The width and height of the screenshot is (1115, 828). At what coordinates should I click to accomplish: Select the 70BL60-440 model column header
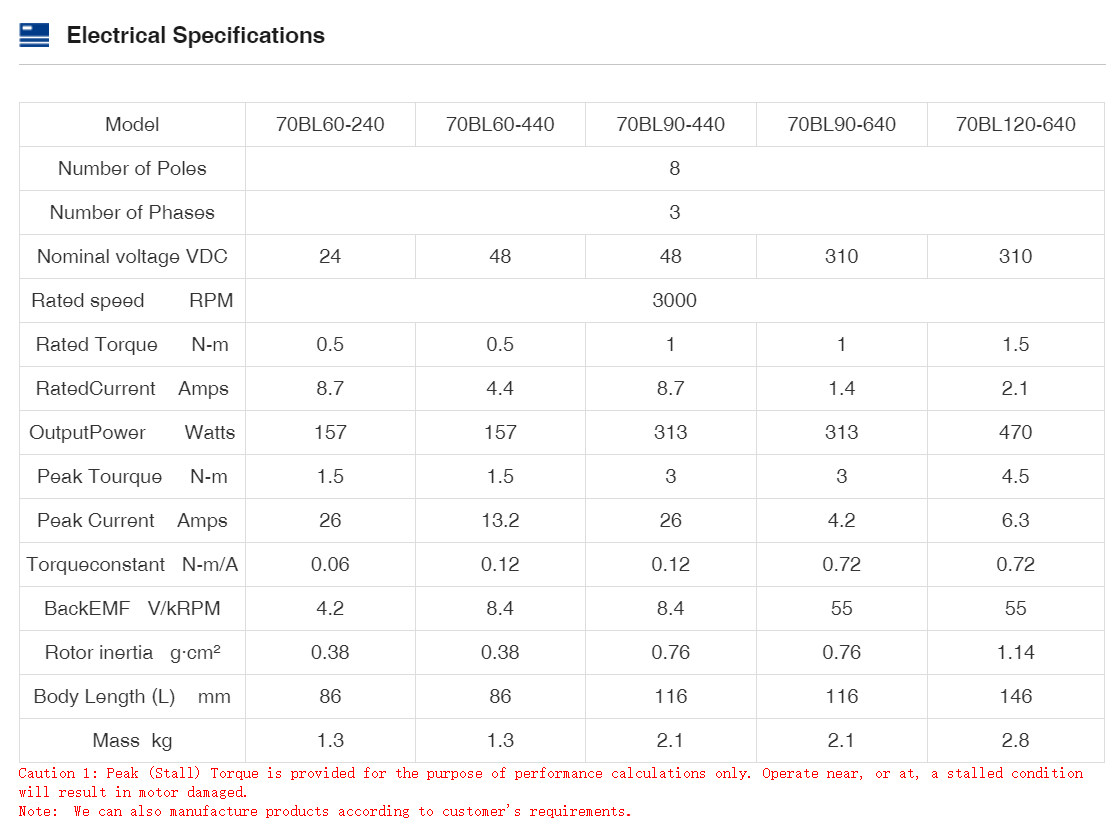tap(500, 125)
